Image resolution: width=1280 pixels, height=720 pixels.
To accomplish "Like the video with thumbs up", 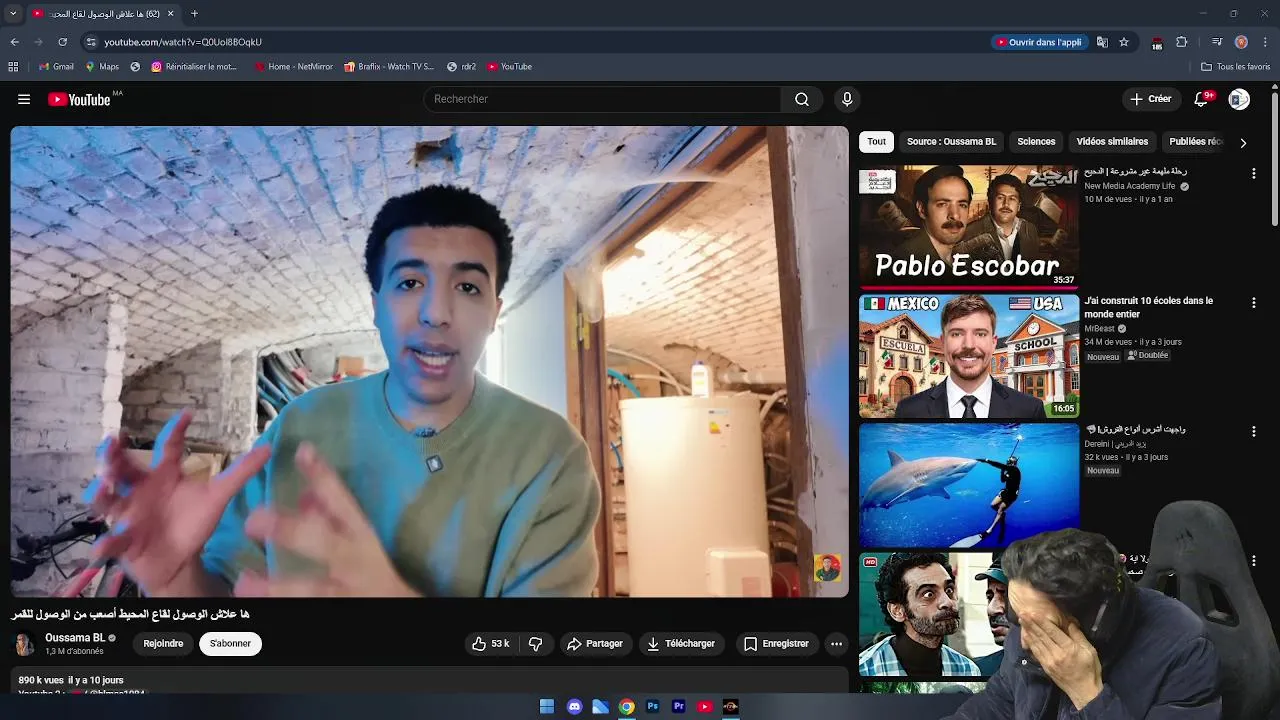I will pos(491,644).
